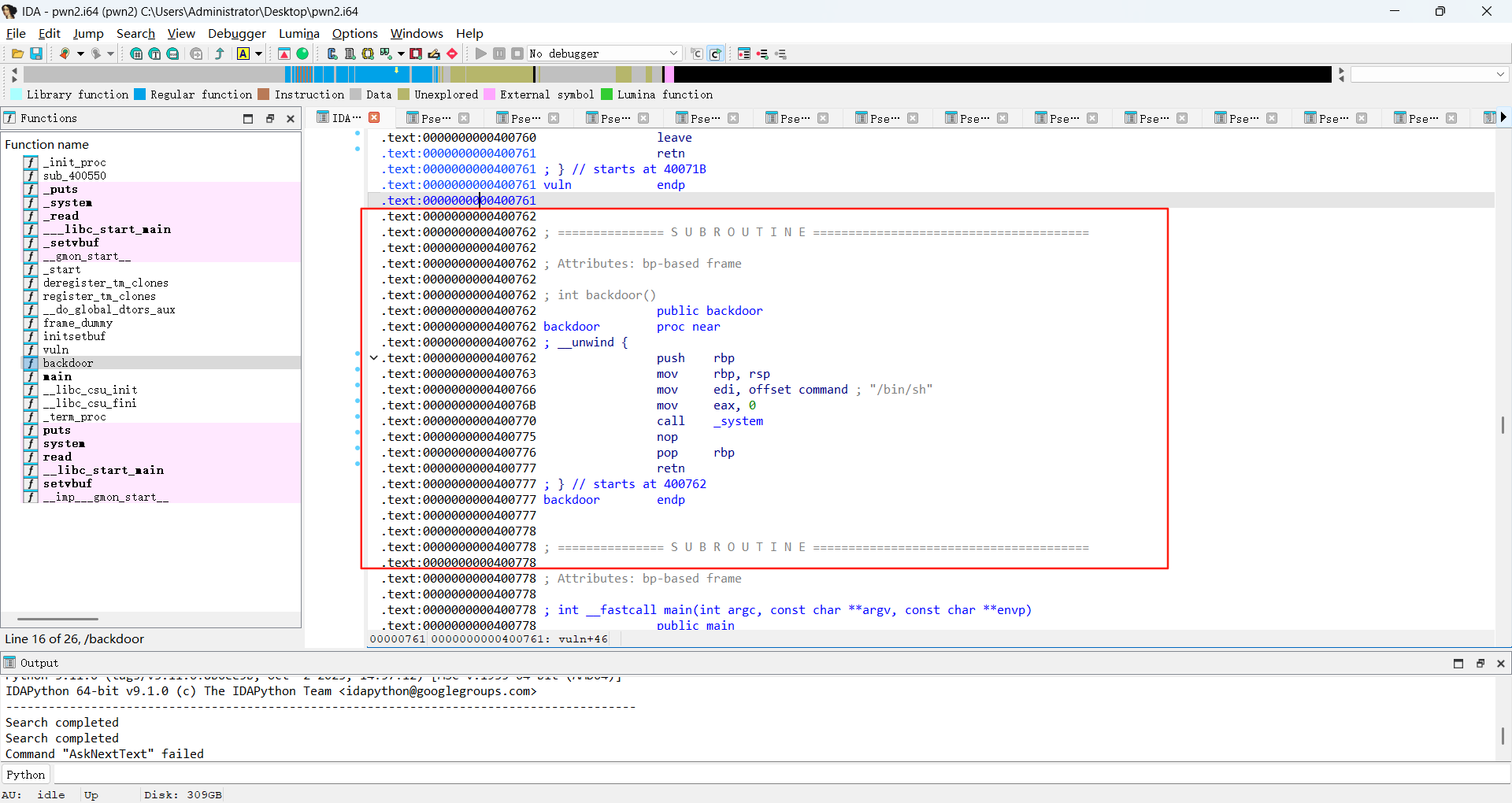Open dropdown next to yellow 'A' icon
This screenshot has width=1512, height=803.
258,54
